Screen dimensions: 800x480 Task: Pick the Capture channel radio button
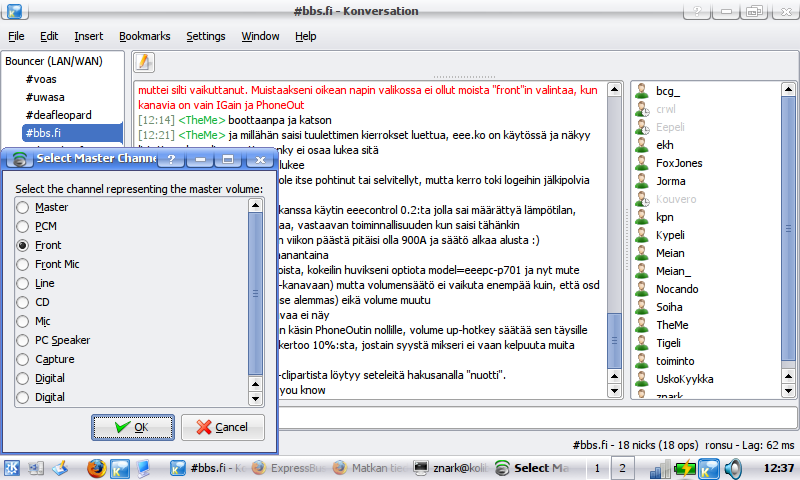pos(23,359)
